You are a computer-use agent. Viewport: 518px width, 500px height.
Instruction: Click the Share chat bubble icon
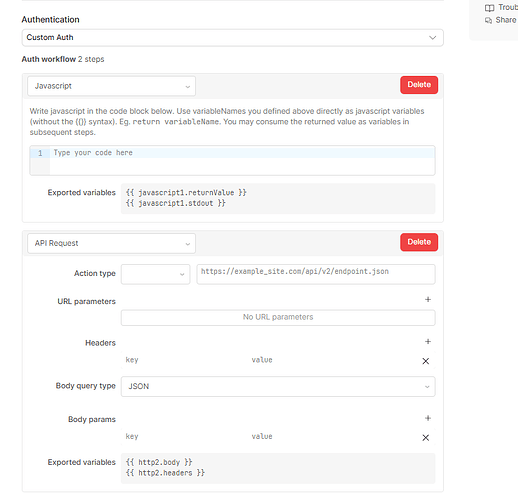[x=488, y=20]
